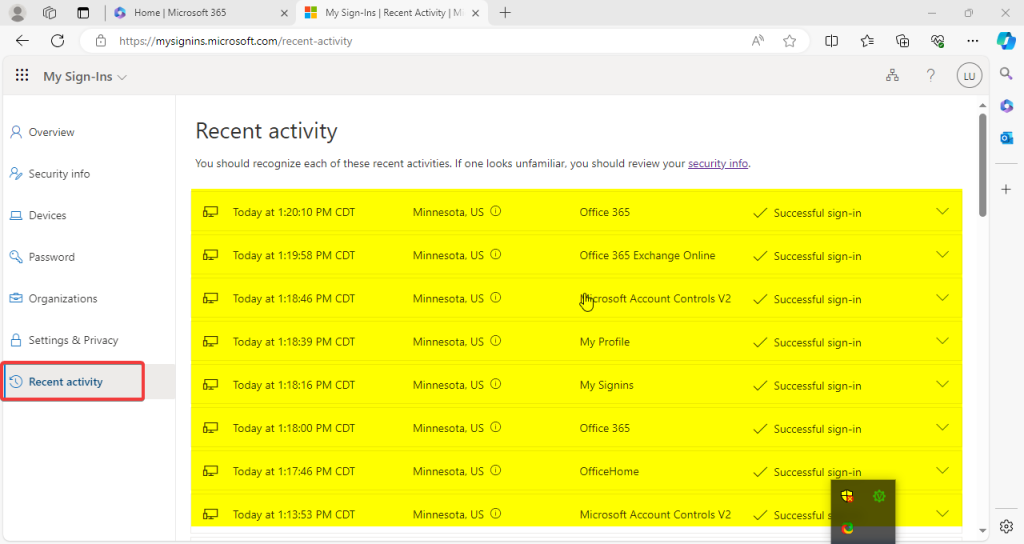Image resolution: width=1024 pixels, height=544 pixels.
Task: Refresh the current page
Action: [57, 41]
